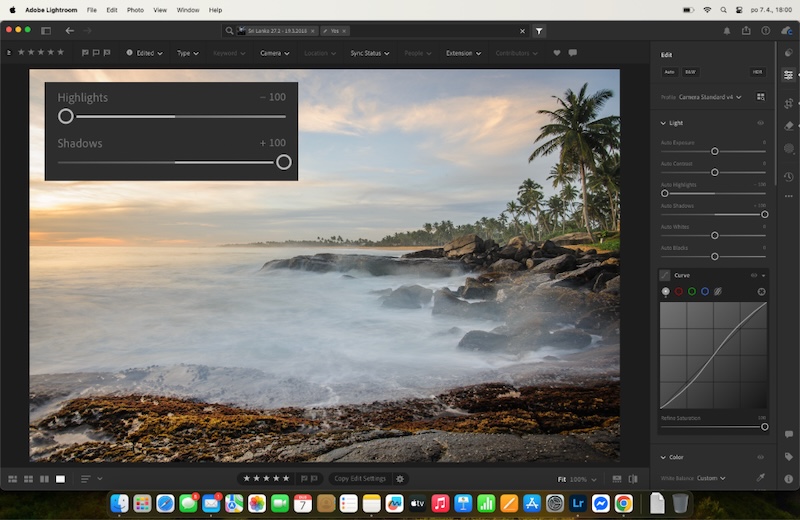Select the green curve channel
800x520 pixels.
tap(692, 291)
